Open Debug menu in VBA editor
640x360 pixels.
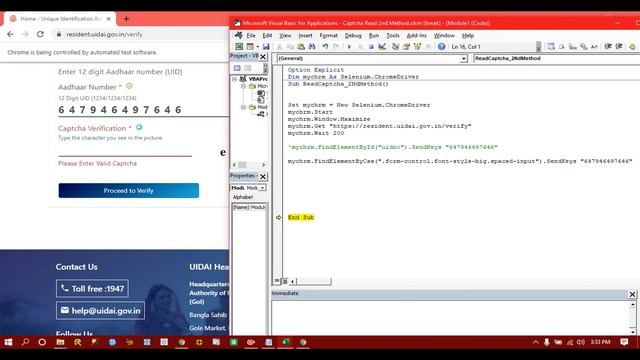pyautogui.click(x=353, y=36)
